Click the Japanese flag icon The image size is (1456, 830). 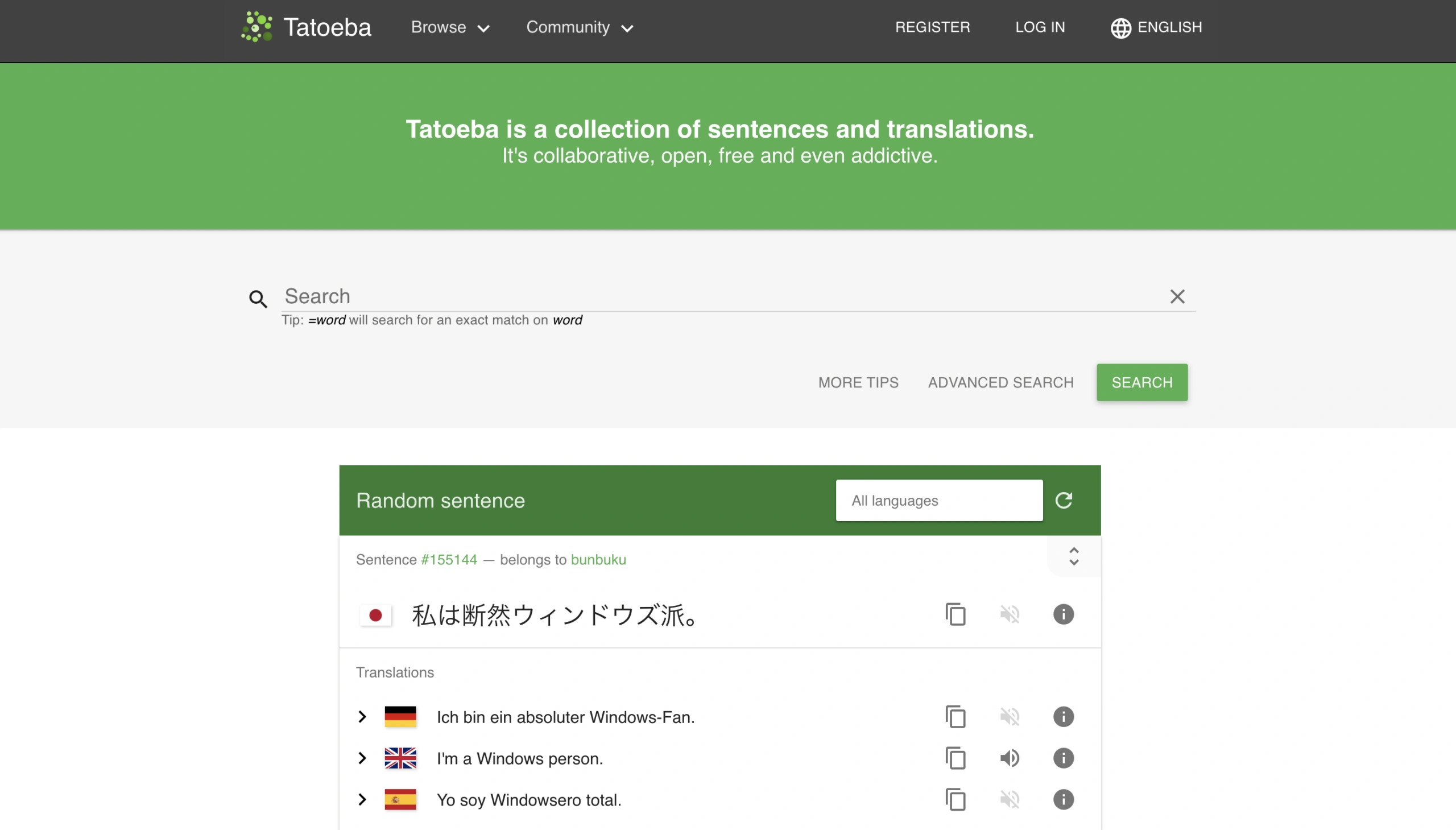coord(375,615)
